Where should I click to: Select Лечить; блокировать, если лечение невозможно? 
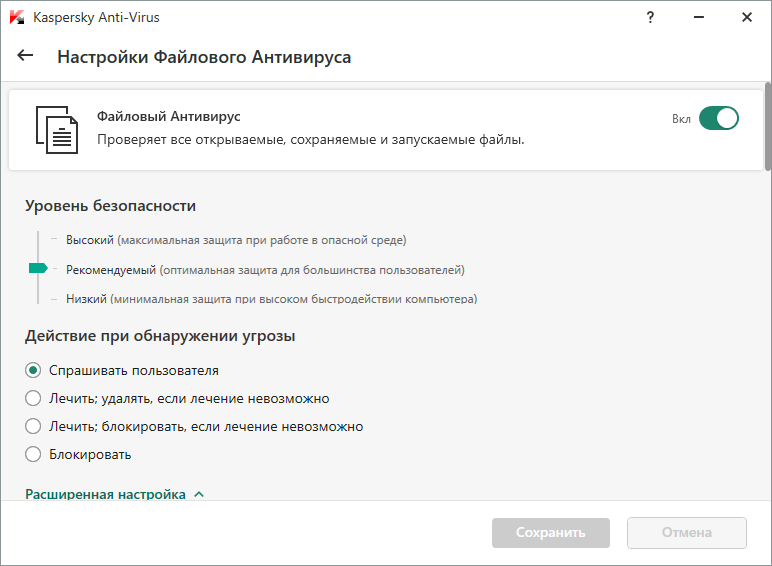(x=33, y=426)
